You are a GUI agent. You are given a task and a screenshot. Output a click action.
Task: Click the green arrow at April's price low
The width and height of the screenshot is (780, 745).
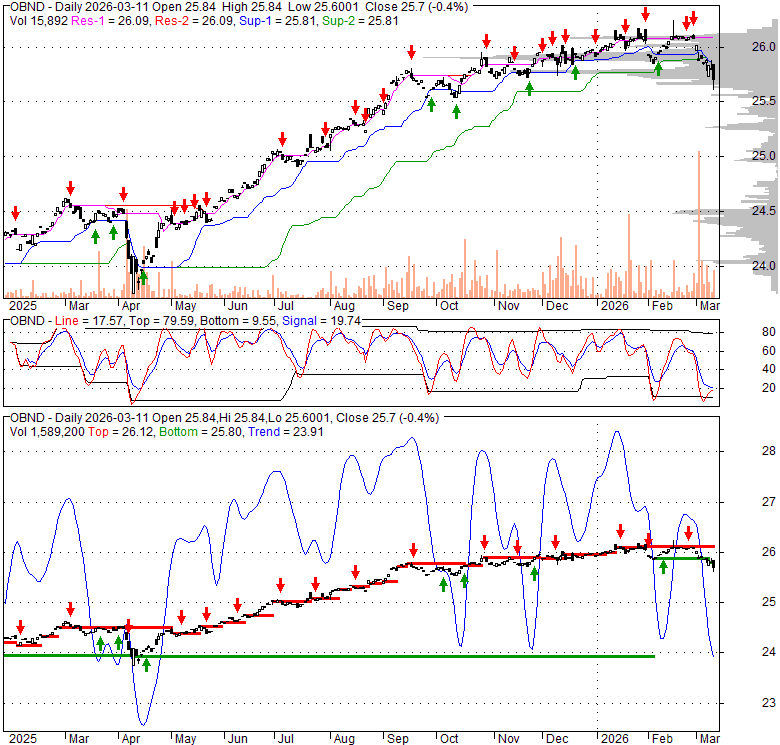point(144,278)
